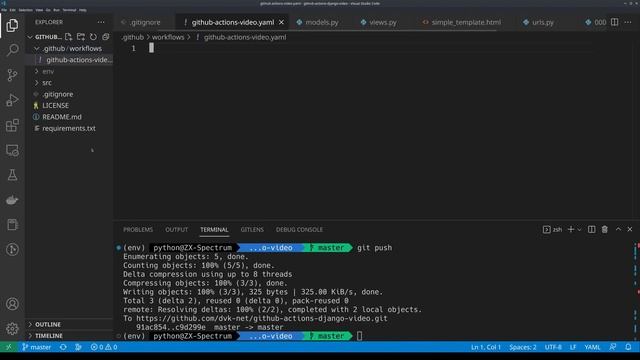
Task: Split the terminal panel
Action: [x=591, y=229]
